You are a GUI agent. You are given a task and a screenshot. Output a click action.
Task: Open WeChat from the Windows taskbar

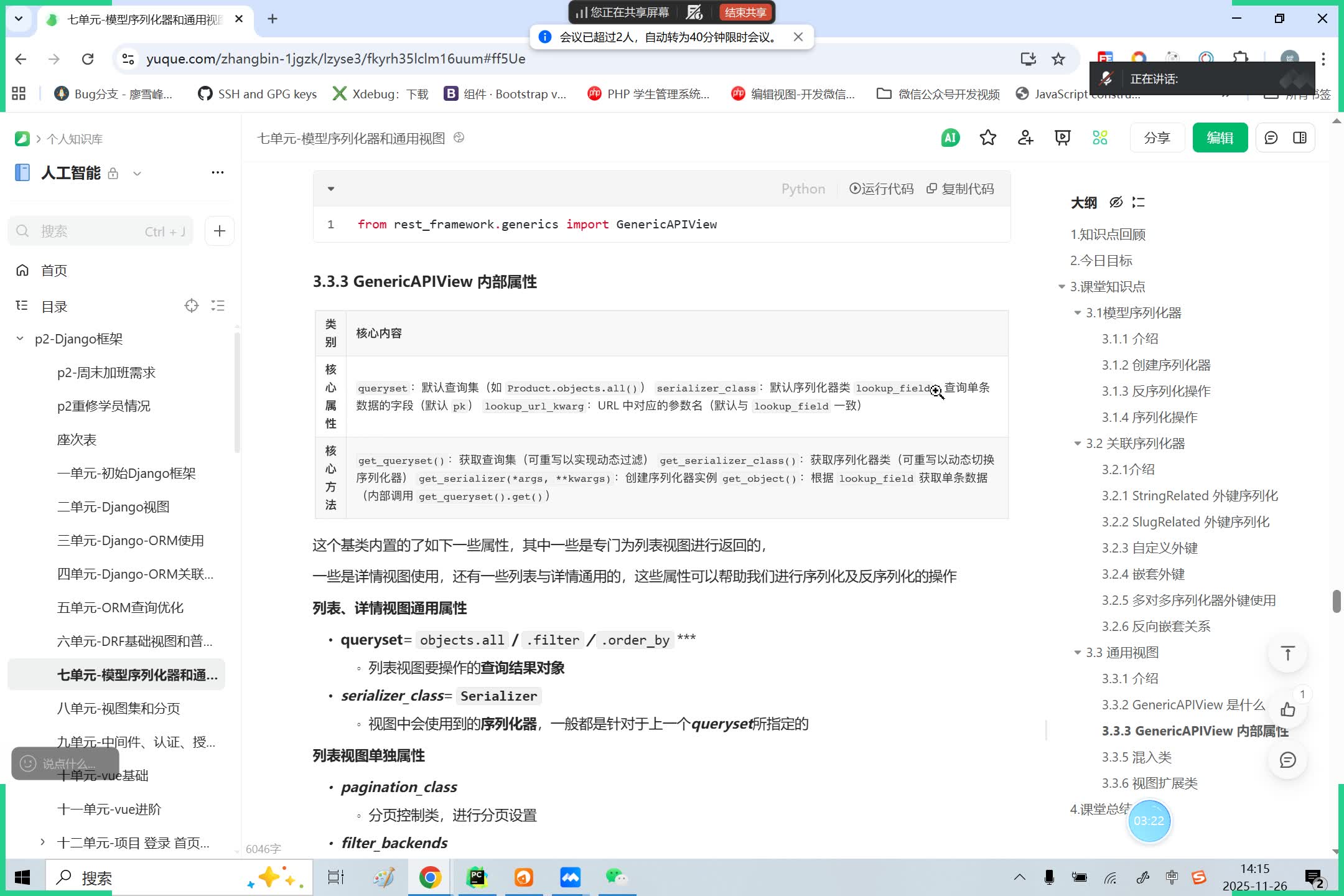pos(616,877)
